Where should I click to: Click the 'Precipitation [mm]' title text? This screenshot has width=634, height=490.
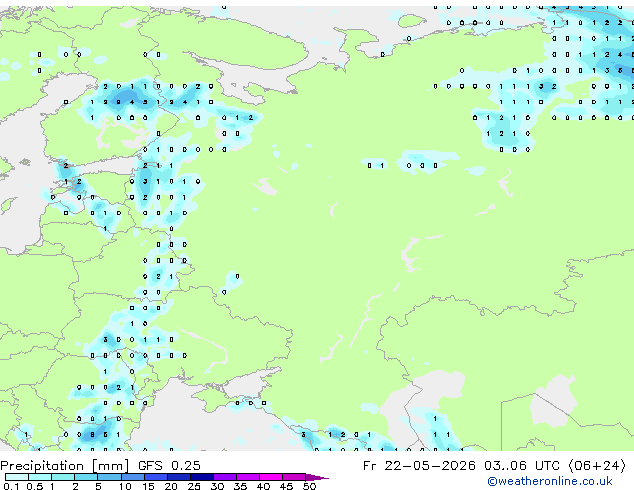click(x=66, y=466)
